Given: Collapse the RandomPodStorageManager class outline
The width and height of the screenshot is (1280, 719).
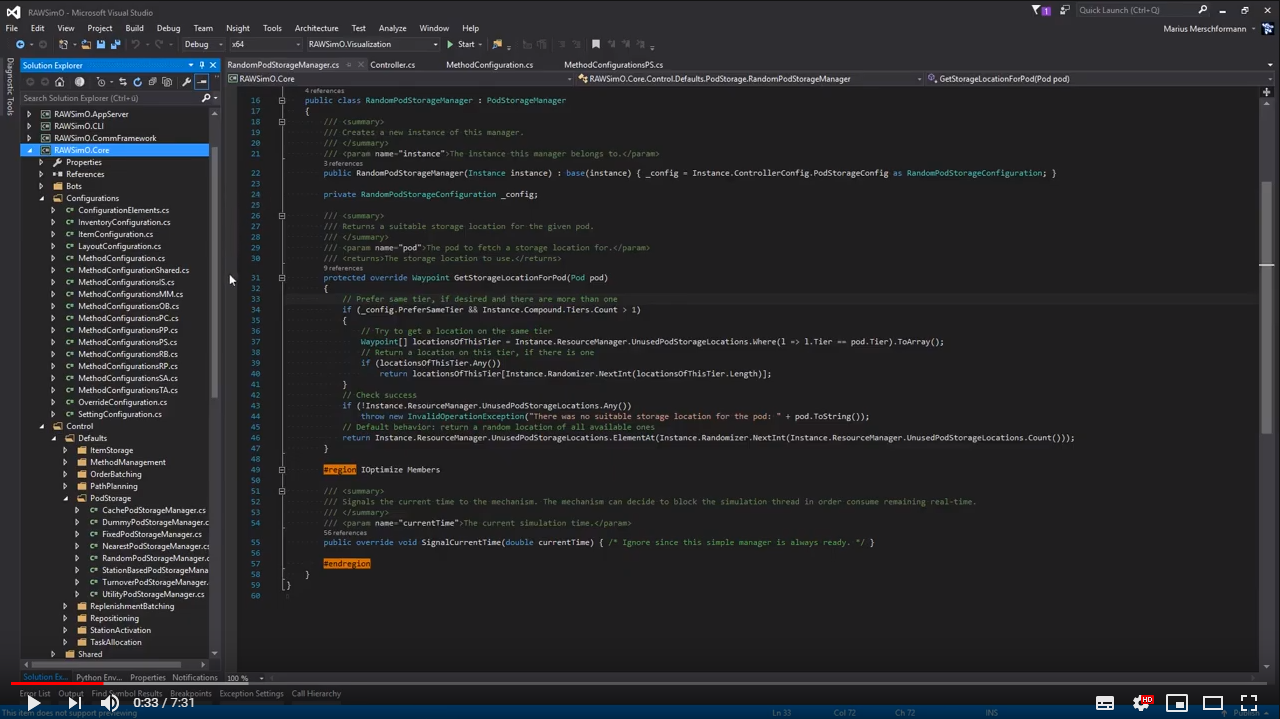Looking at the screenshot, I should 282,100.
